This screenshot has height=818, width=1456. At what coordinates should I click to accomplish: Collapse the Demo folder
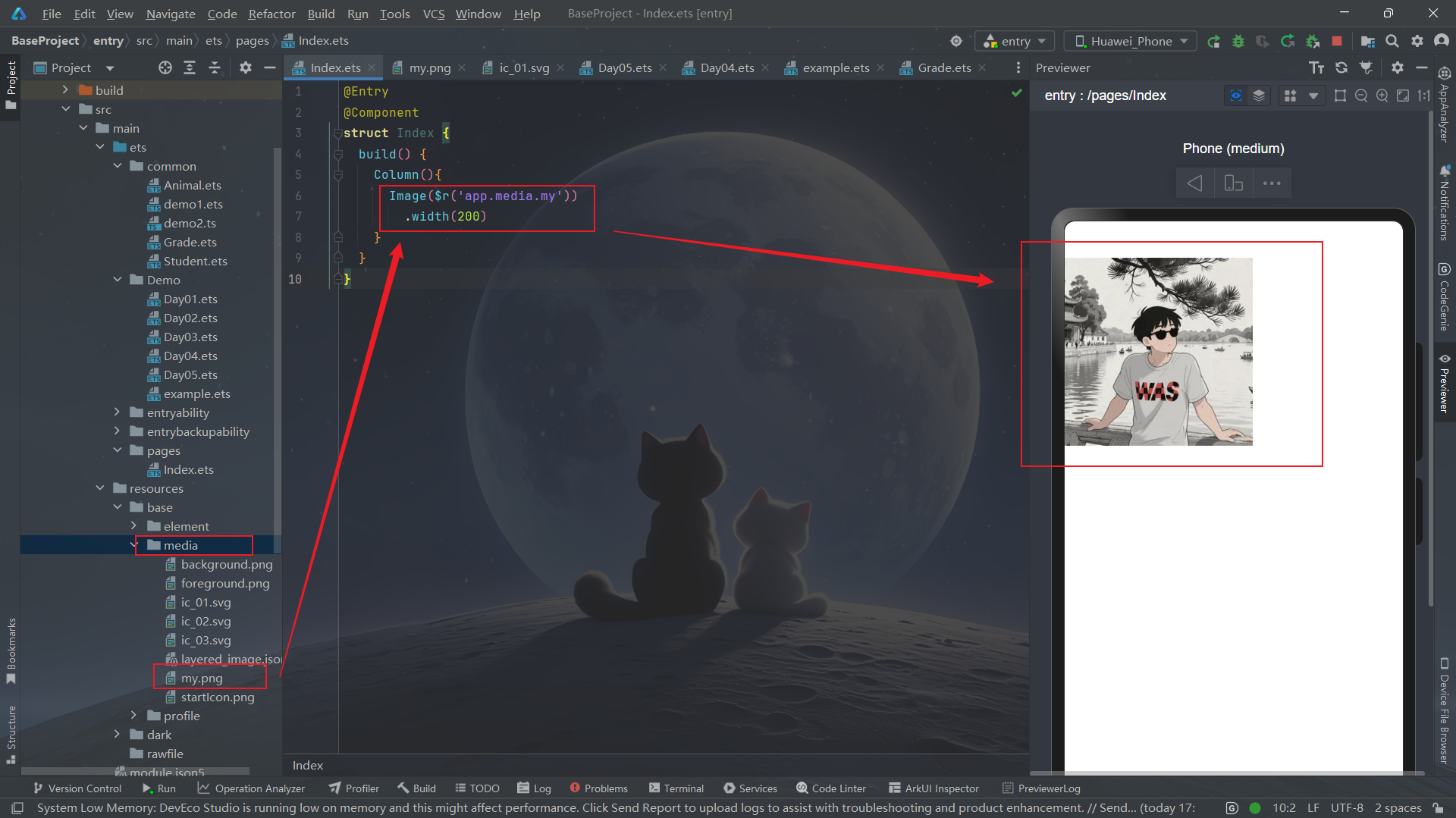118,279
